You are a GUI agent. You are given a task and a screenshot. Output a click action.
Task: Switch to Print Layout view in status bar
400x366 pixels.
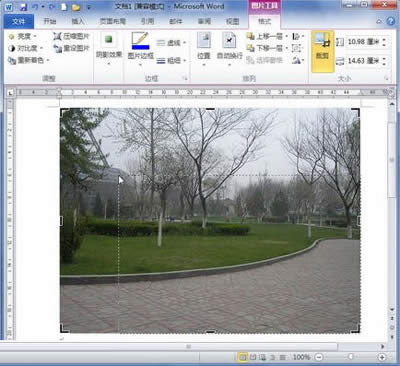pyautogui.click(x=242, y=357)
